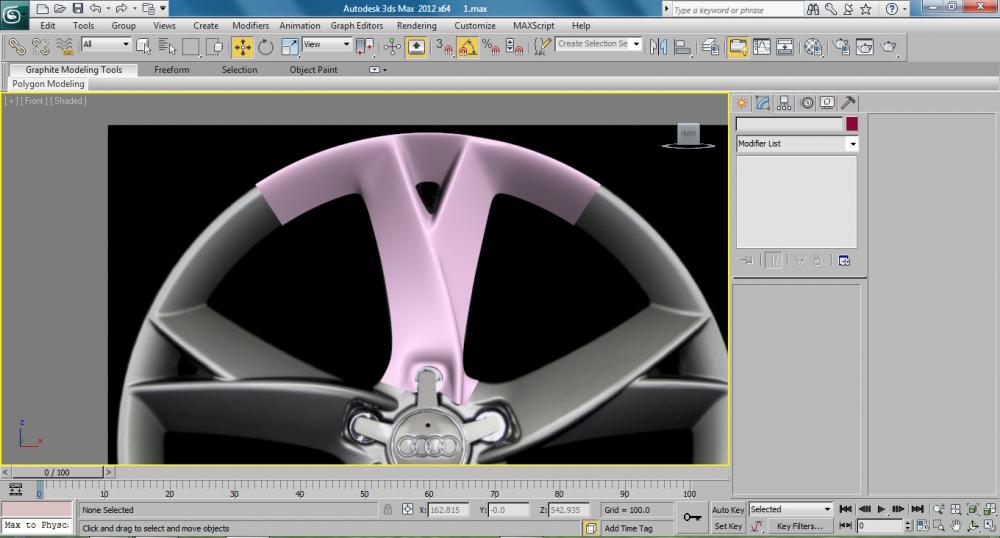Image resolution: width=1000 pixels, height=538 pixels.
Task: Click the Key Filters button
Action: pyautogui.click(x=799, y=526)
